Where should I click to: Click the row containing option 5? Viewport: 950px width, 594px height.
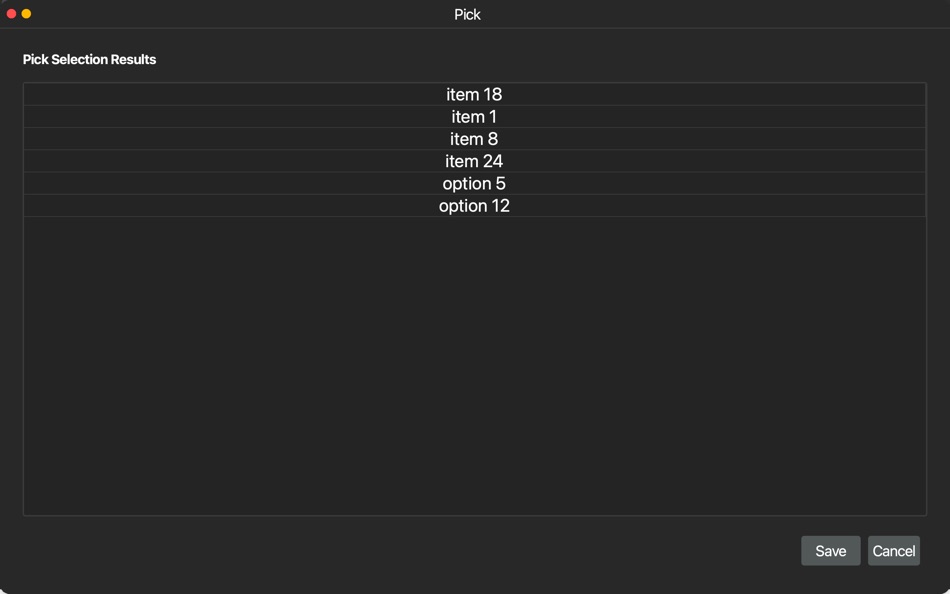(x=475, y=183)
